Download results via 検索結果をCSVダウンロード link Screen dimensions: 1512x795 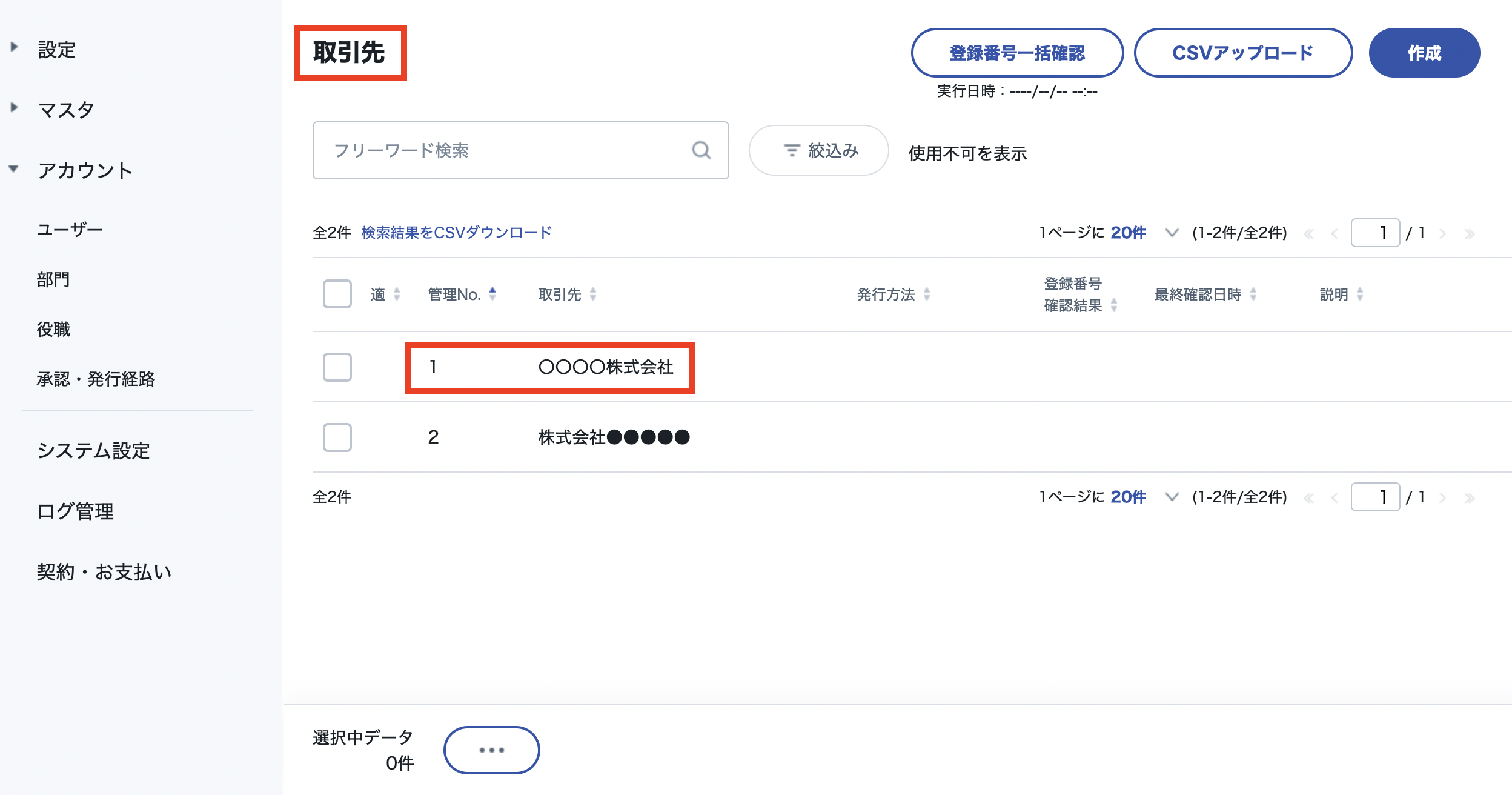[x=457, y=233]
